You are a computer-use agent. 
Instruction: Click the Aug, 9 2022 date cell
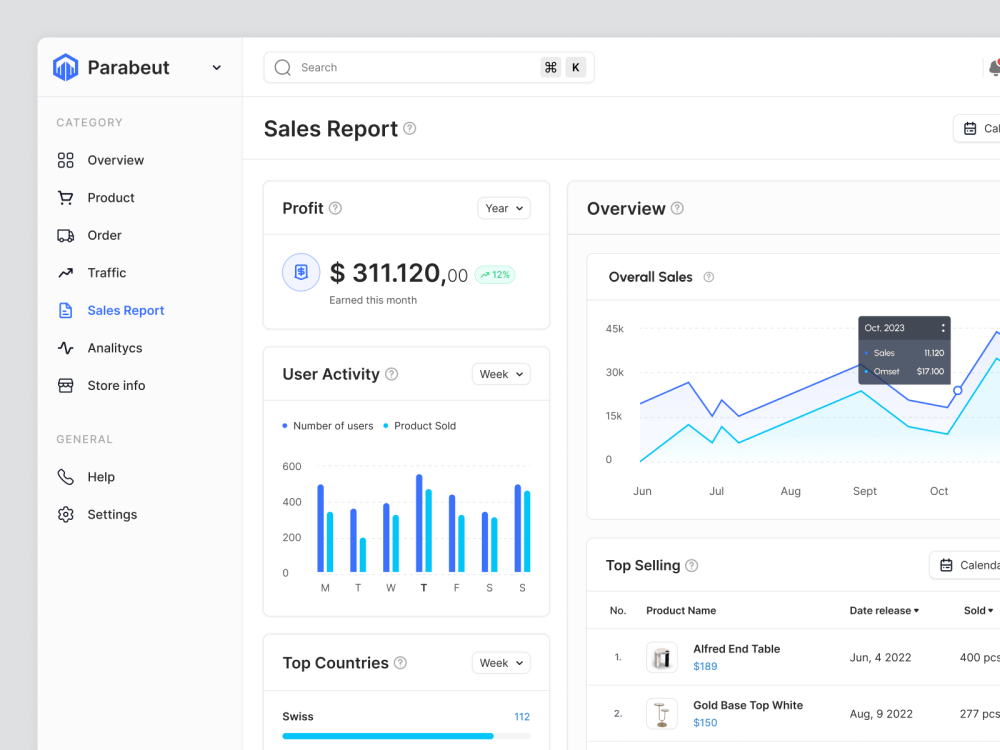coord(881,714)
